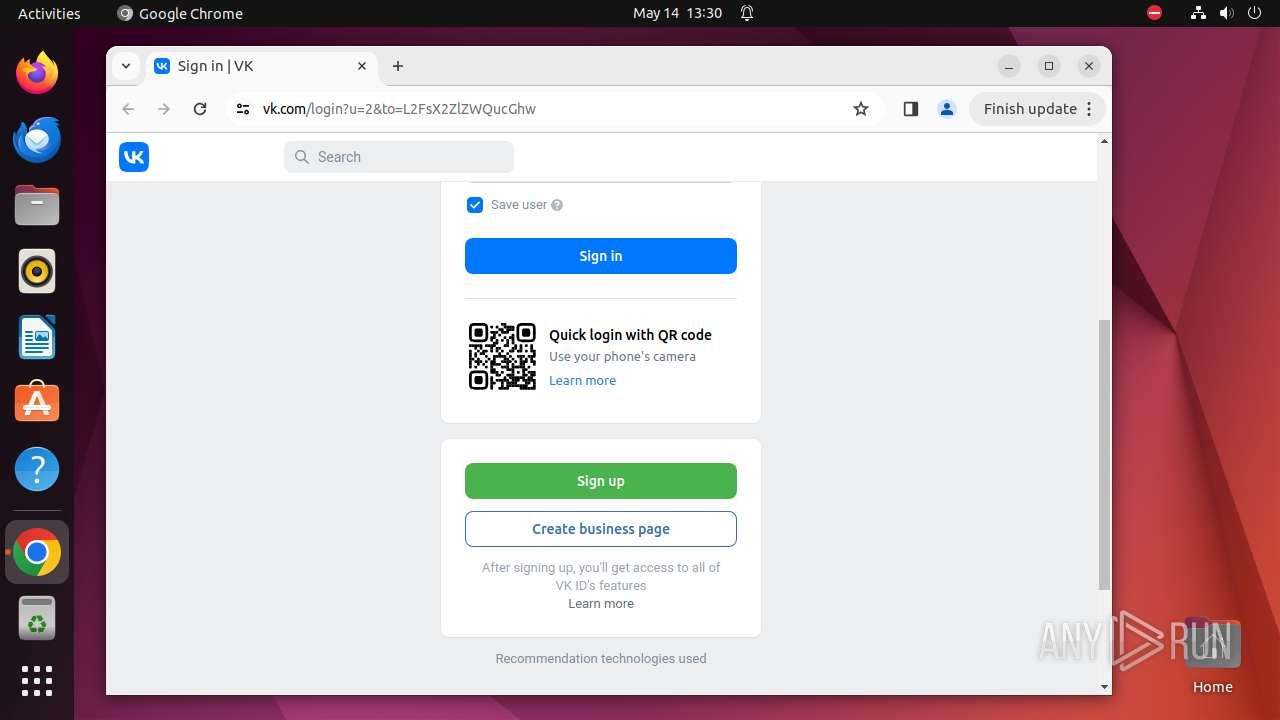
Task: Open the Home folder desktop icon
Action: (1212, 657)
